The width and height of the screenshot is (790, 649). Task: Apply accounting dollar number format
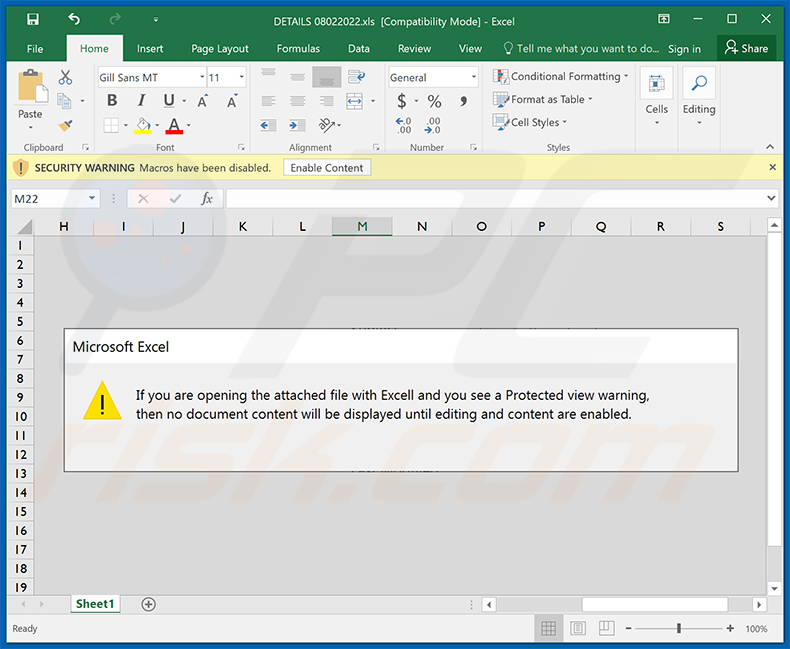click(x=402, y=101)
